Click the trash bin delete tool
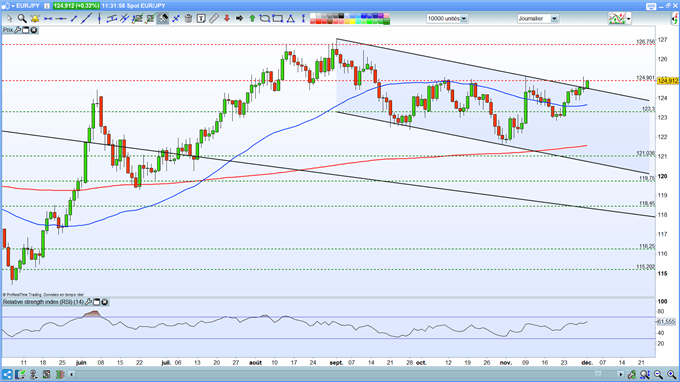 click(188, 19)
